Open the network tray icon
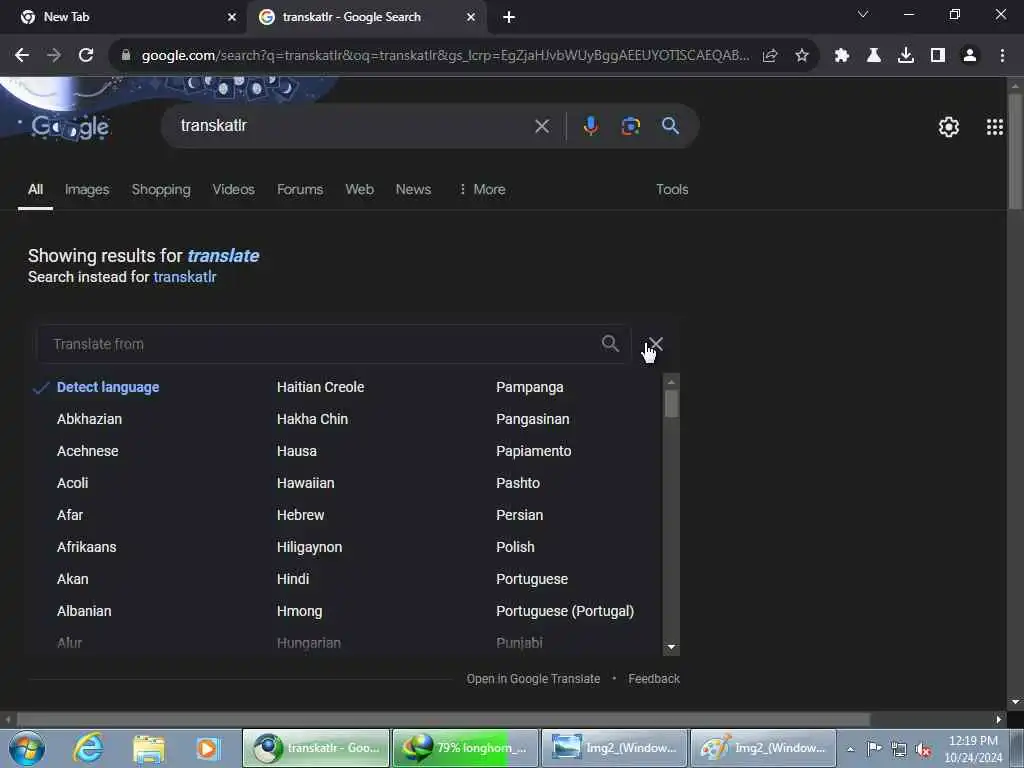The width and height of the screenshot is (1024, 768). click(x=899, y=749)
